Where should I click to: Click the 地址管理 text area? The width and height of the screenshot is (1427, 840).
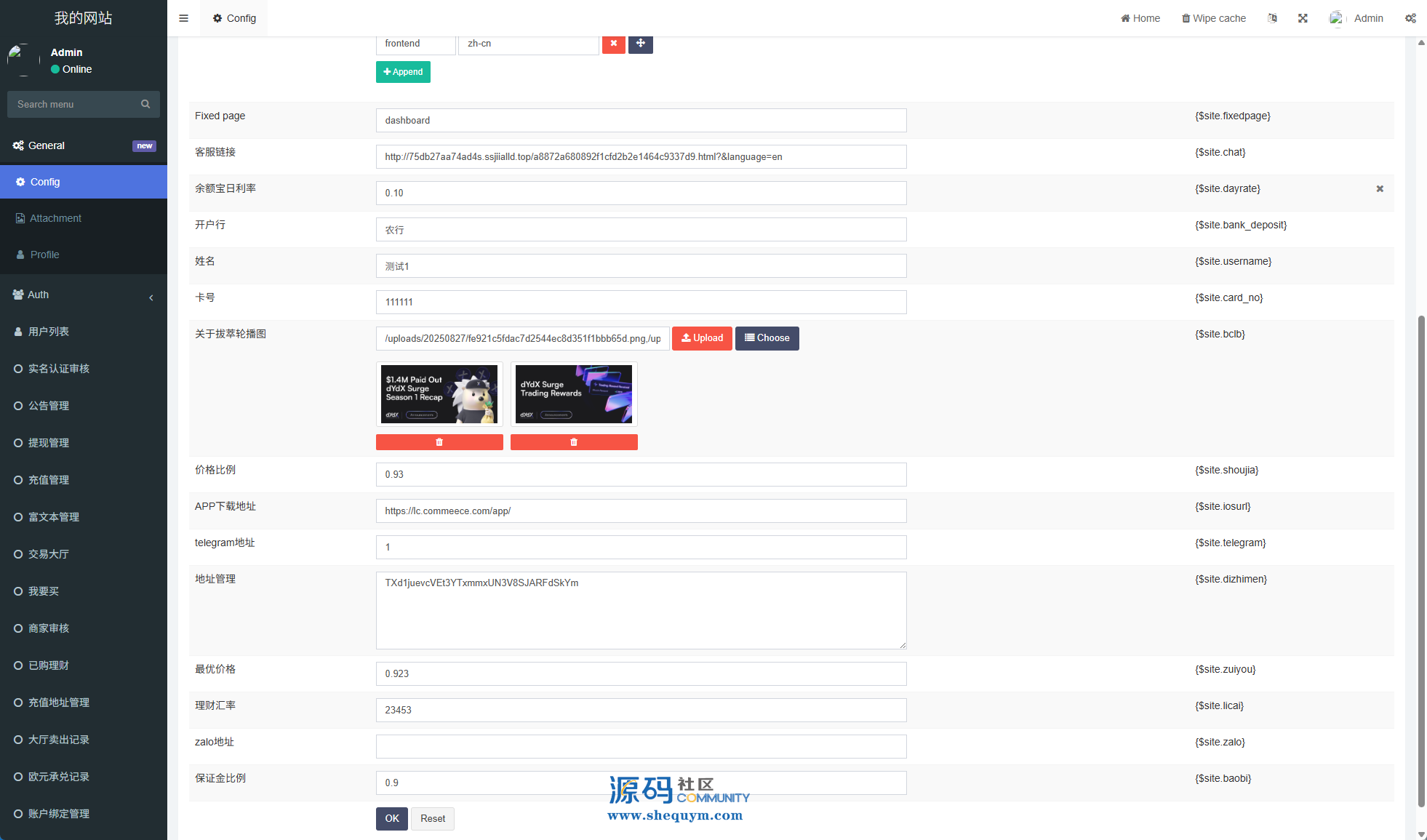click(641, 610)
